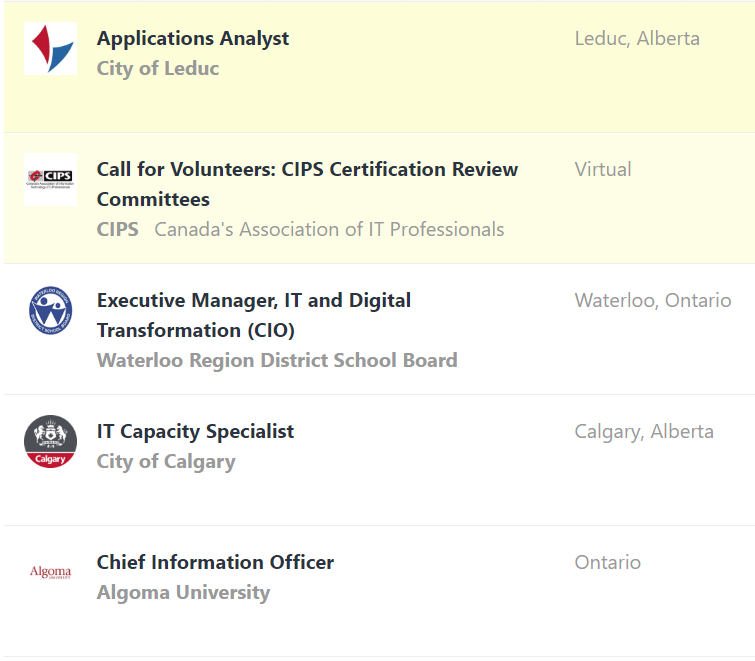Image resolution: width=755 pixels, height=661 pixels.
Task: Open the CIPS Certification Review Committees volunteer call
Action: 307,170
